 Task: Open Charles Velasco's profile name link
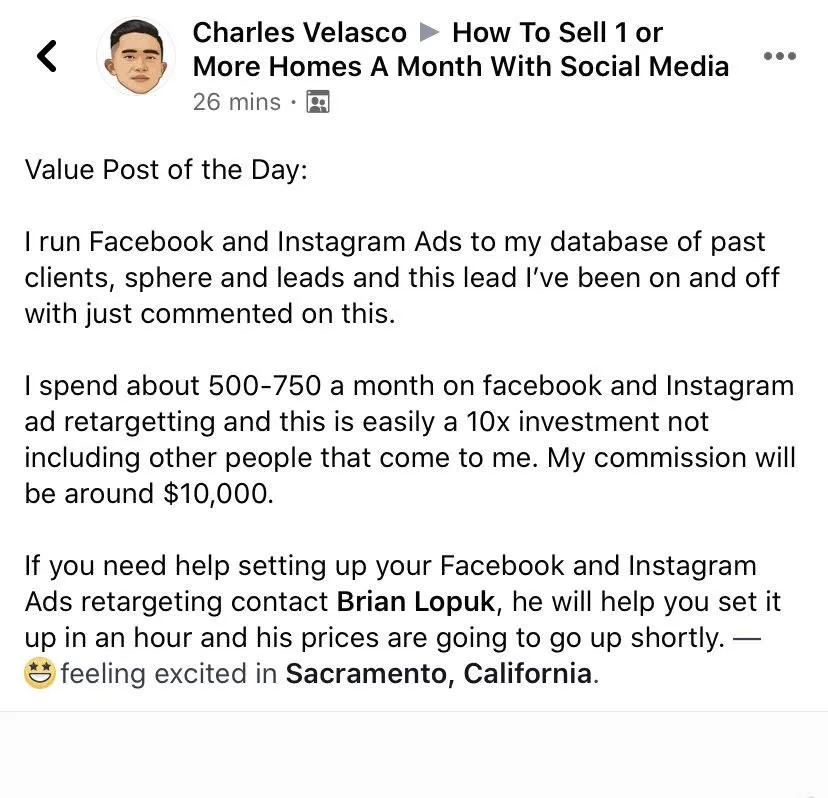coord(299,32)
